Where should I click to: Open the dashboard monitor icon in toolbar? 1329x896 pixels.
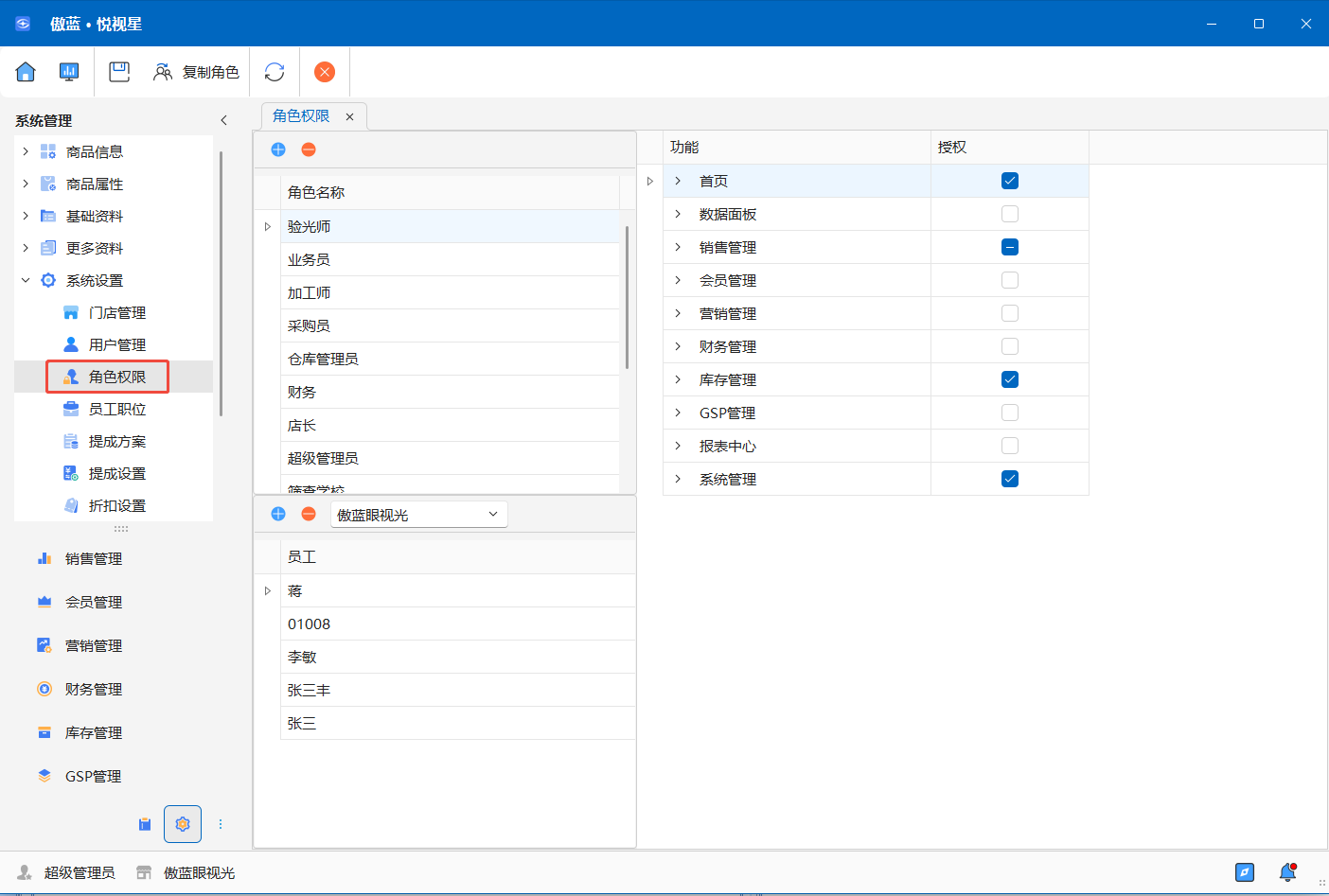(69, 72)
